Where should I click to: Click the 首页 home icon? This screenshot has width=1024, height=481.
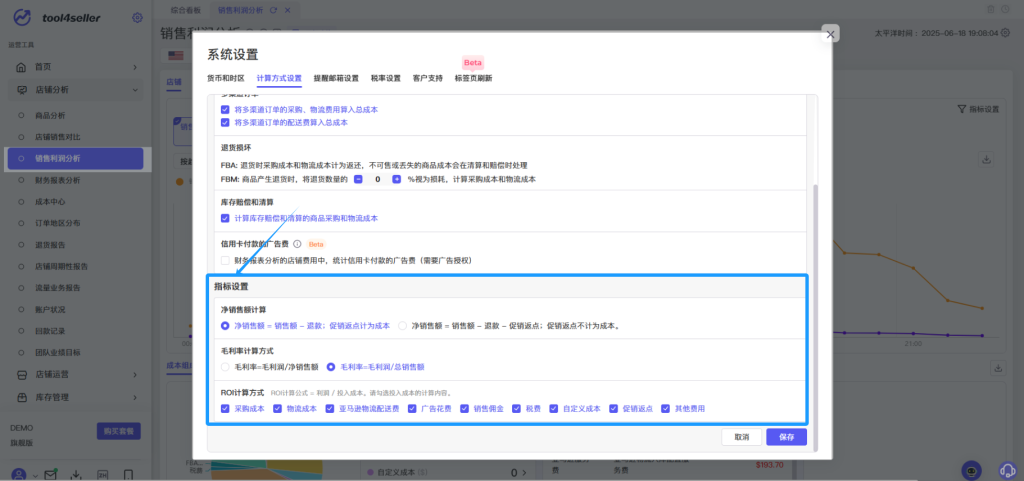22,67
